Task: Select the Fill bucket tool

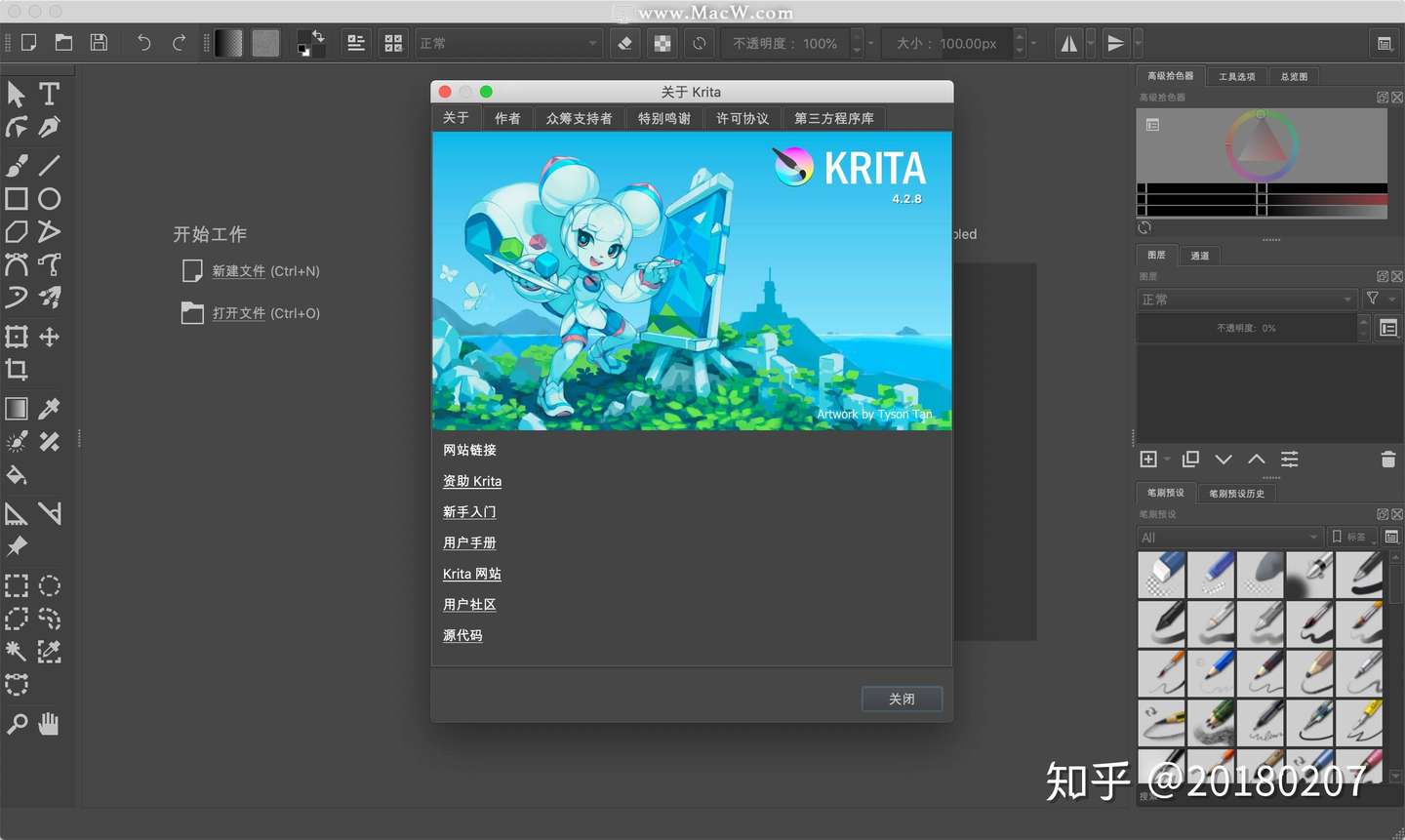Action: click(x=17, y=475)
